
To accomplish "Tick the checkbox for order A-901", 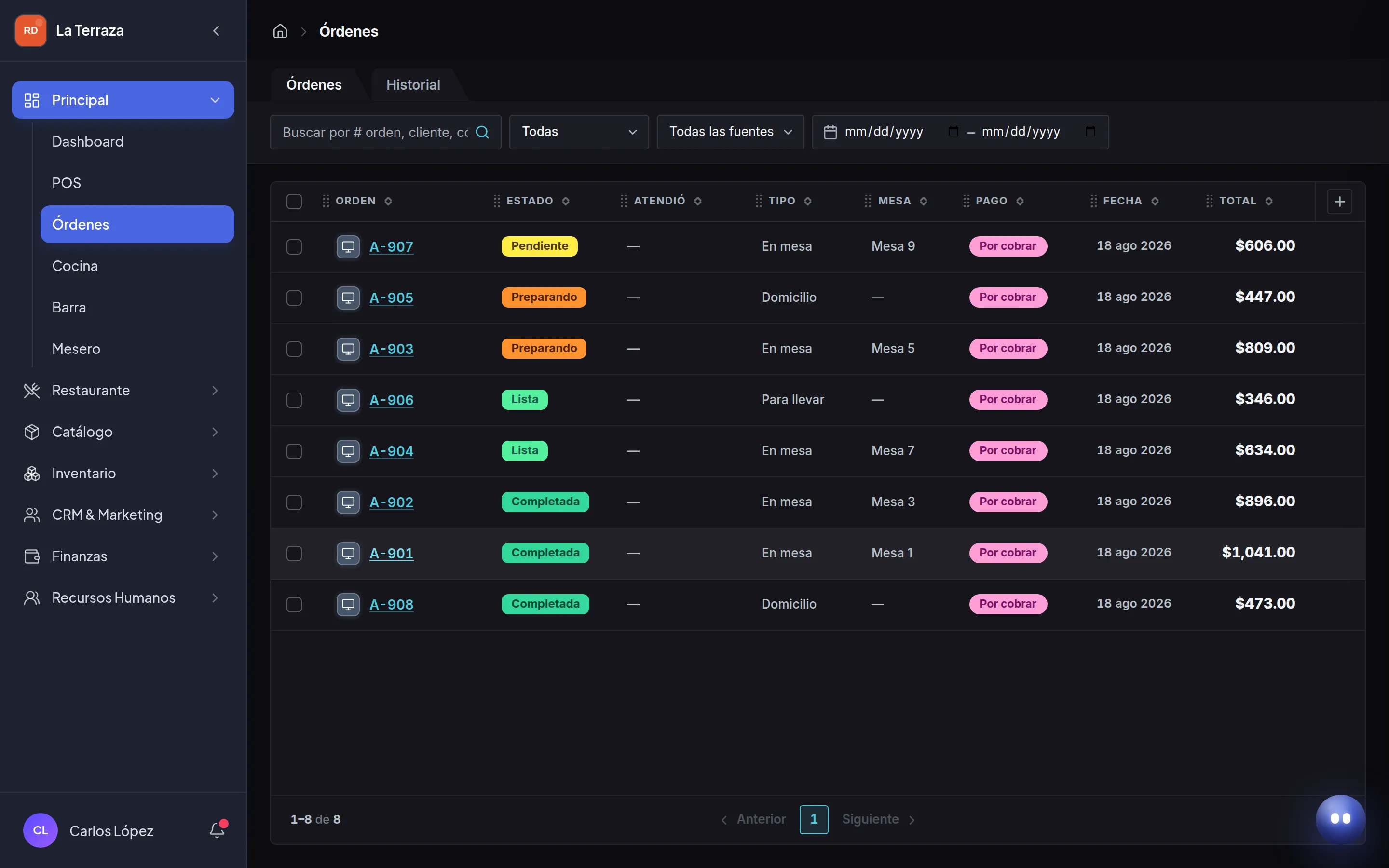I will (294, 554).
